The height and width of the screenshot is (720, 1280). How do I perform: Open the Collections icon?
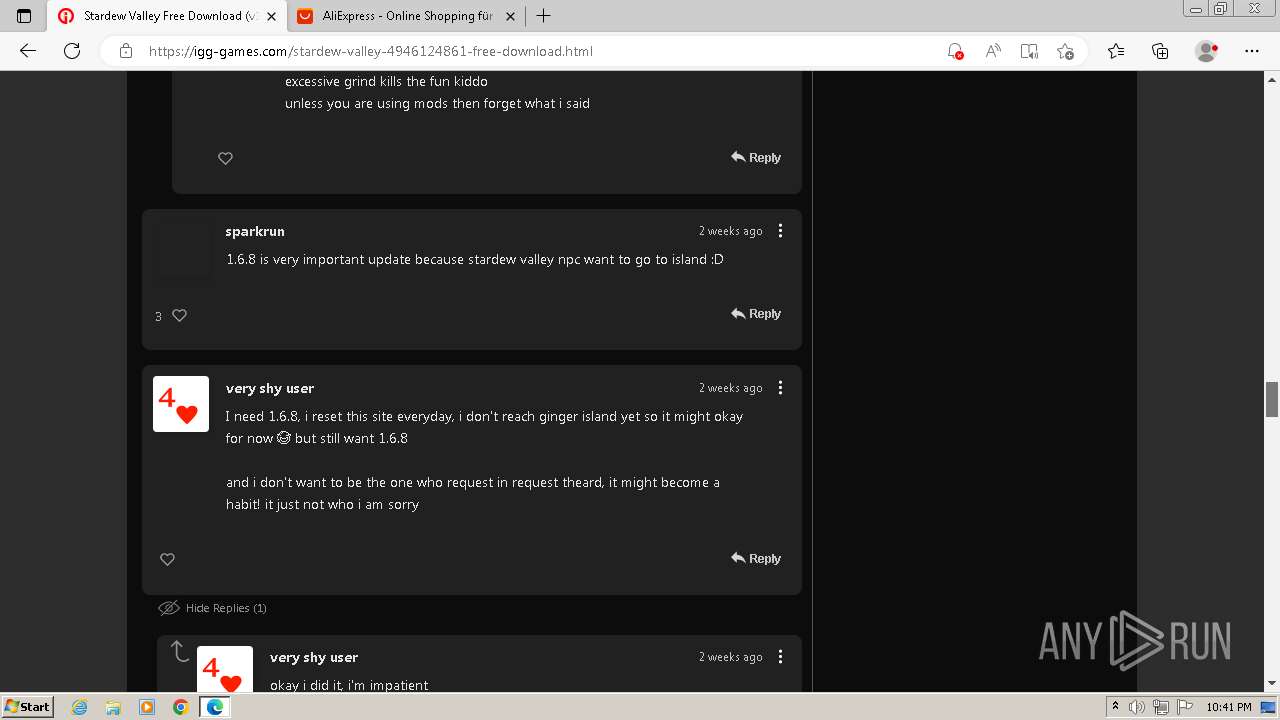[1160, 51]
